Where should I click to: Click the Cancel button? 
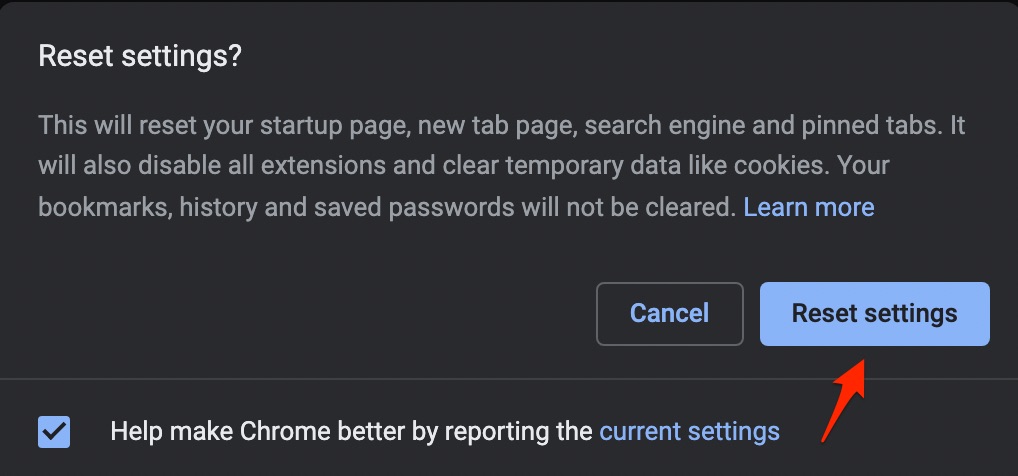tap(669, 314)
